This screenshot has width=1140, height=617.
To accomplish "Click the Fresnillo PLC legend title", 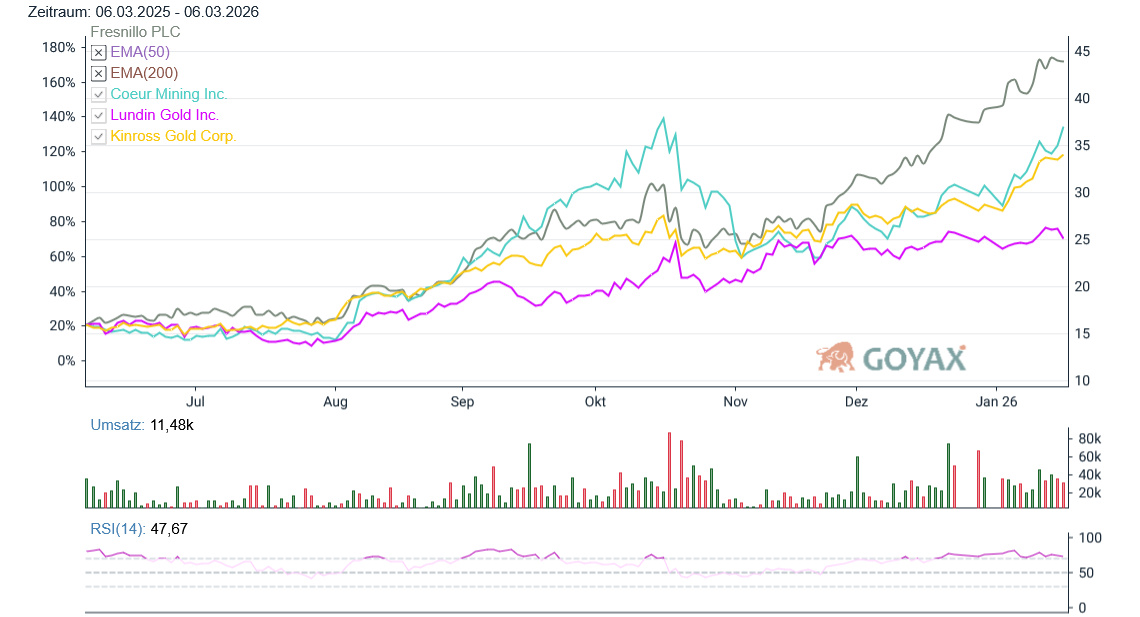I will 135,32.
